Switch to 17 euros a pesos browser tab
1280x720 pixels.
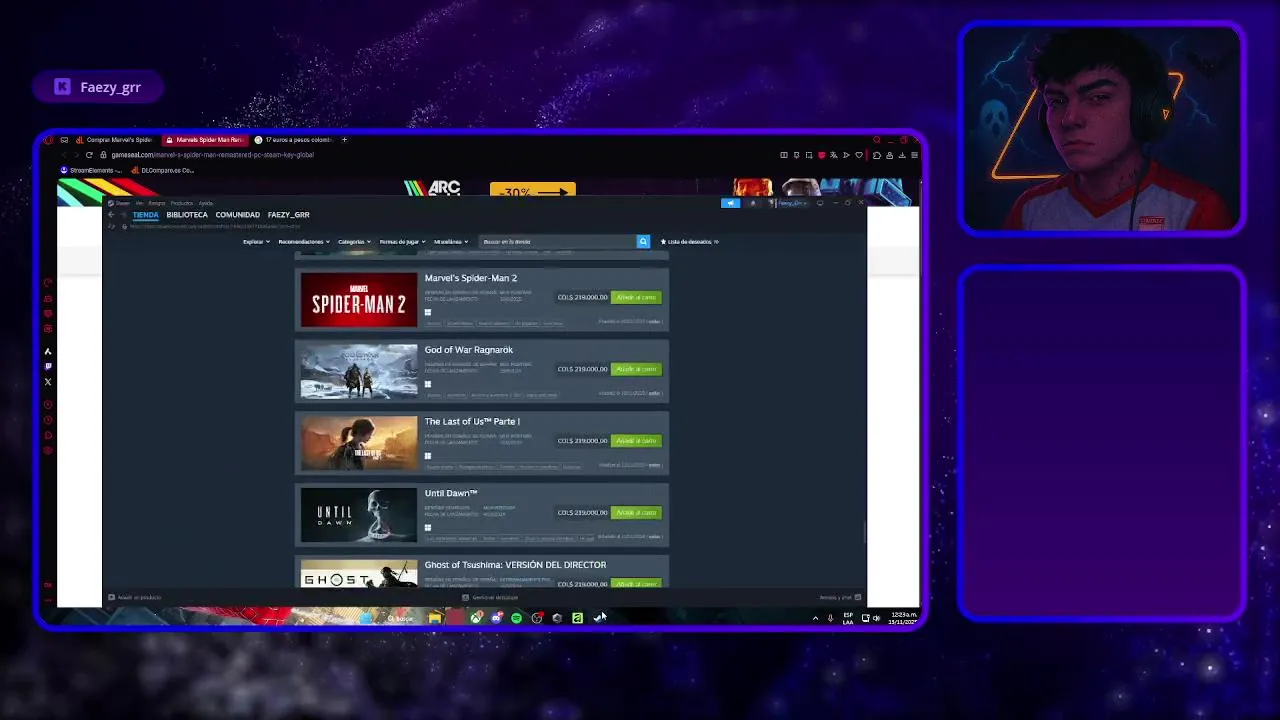[292, 140]
